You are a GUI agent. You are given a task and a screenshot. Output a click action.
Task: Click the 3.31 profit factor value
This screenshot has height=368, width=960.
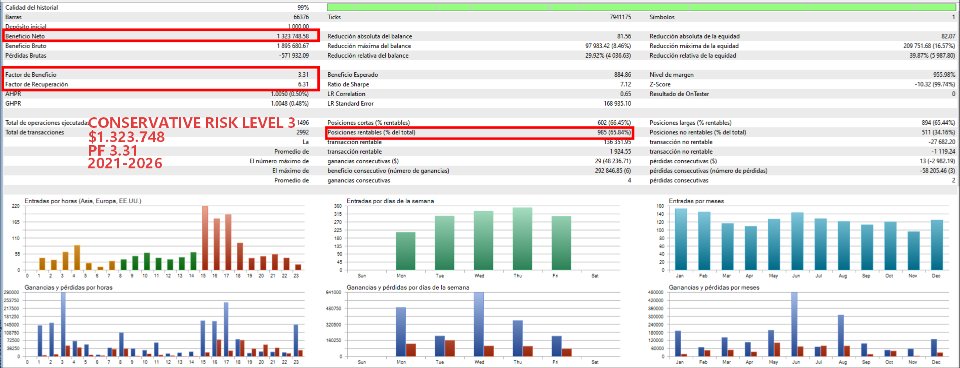[x=303, y=74]
